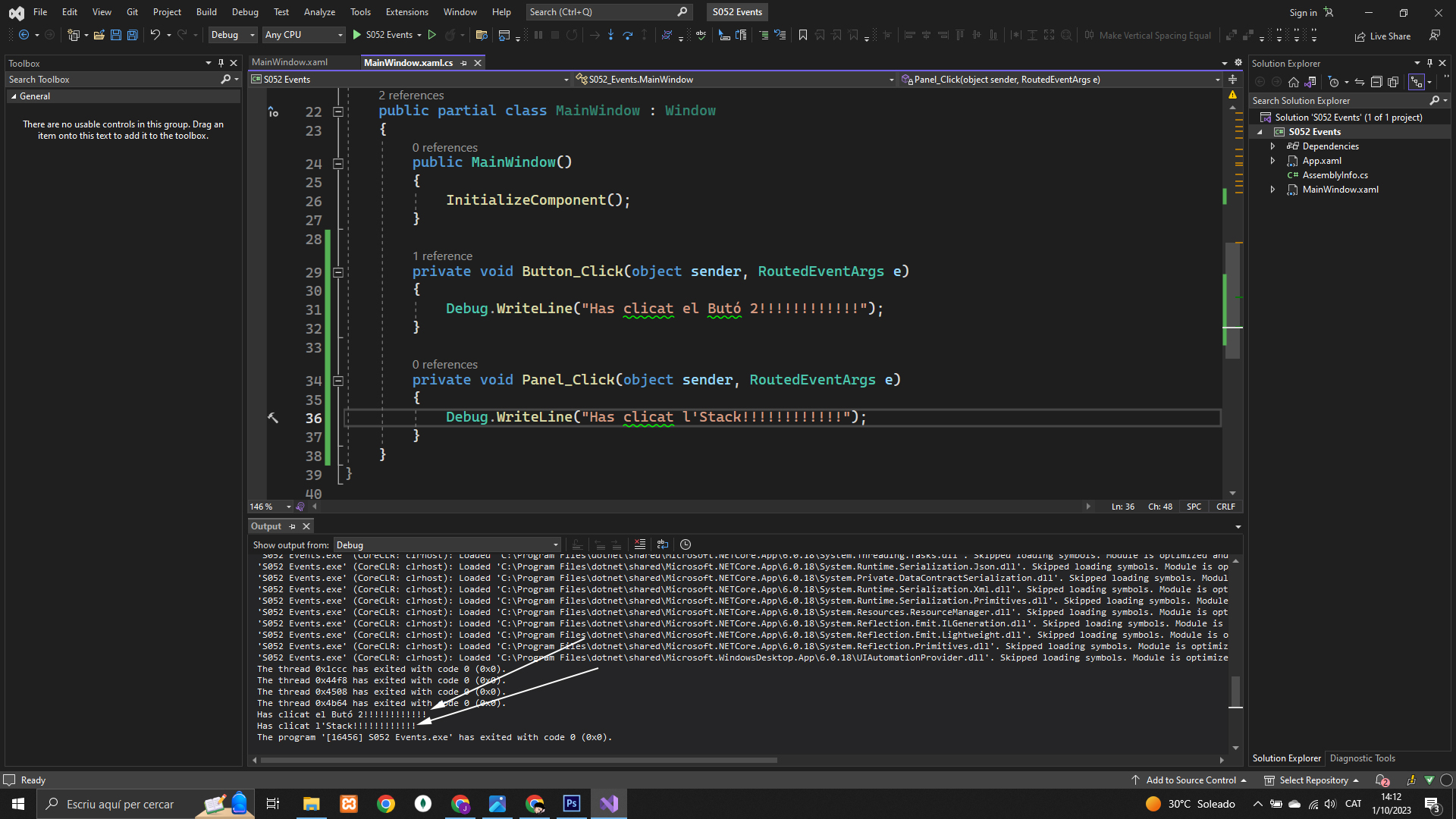Expand MainWindow.xaml tree node

click(x=1273, y=190)
